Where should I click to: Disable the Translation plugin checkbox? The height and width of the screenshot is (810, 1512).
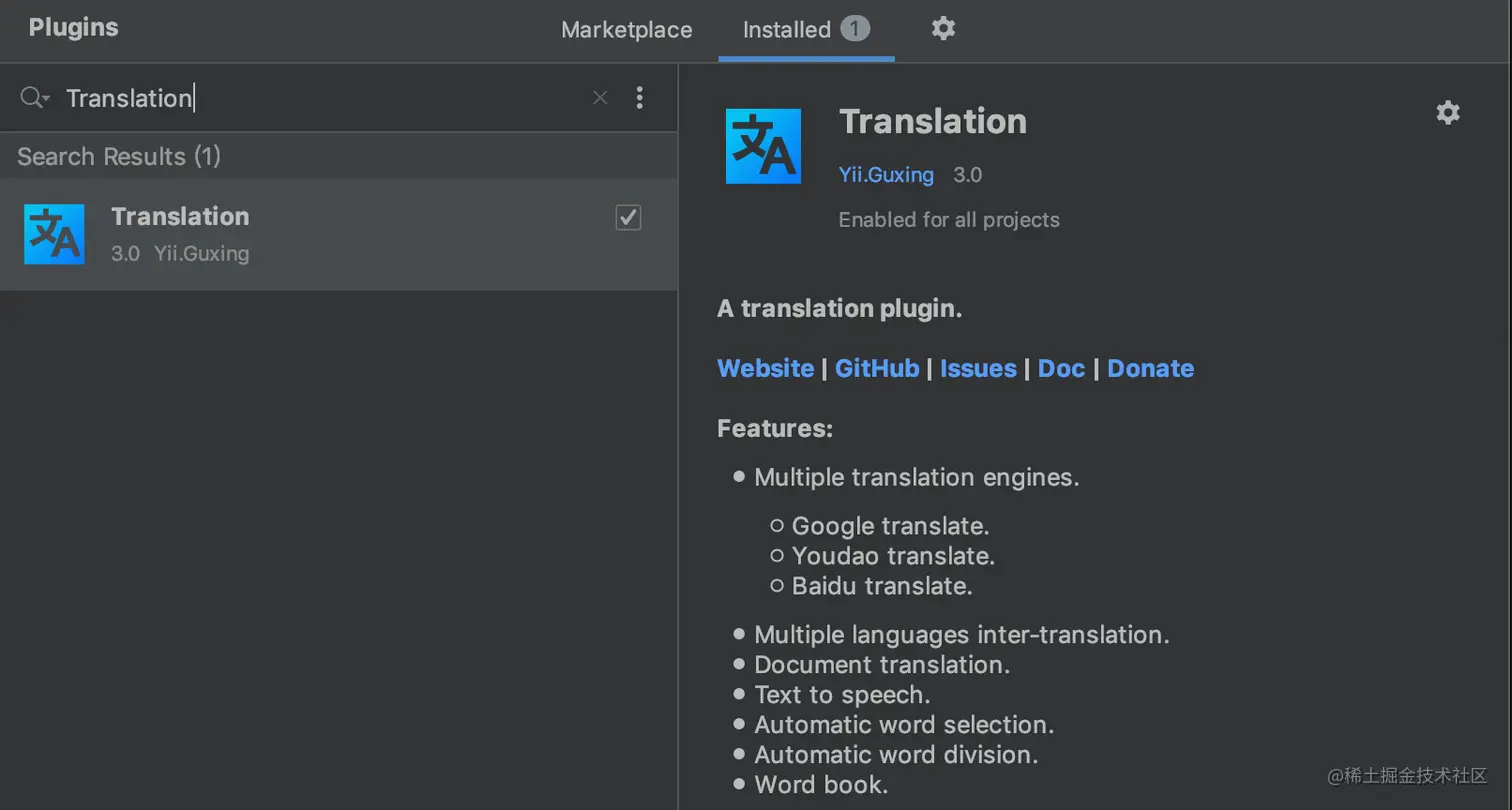coord(628,217)
